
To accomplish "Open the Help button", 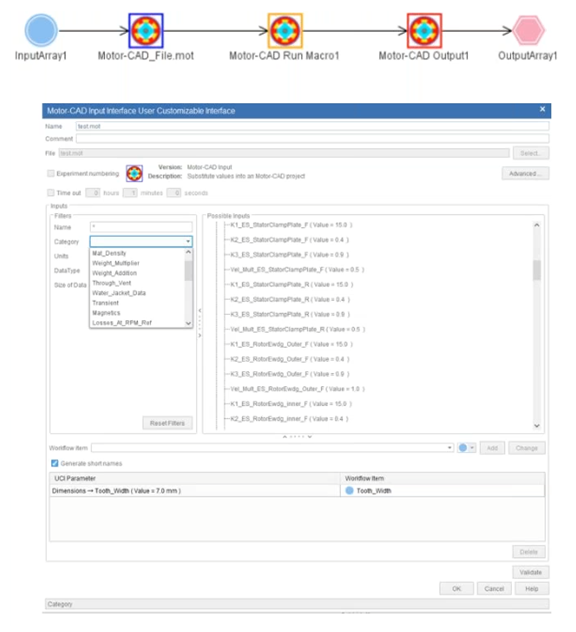I will 532,588.
